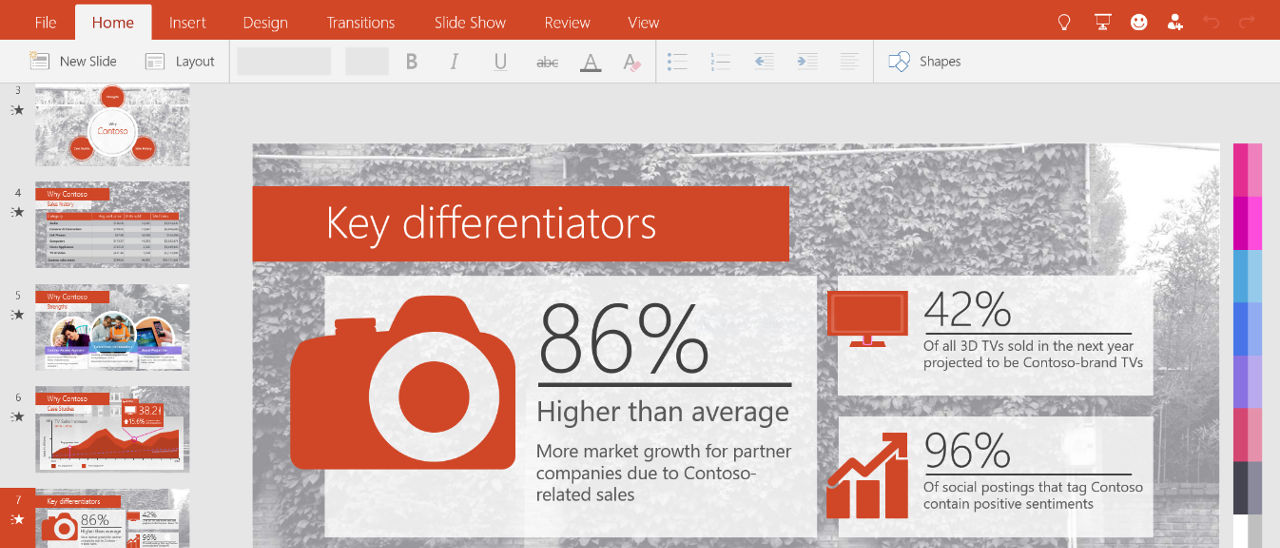Viewport: 1280px width, 548px height.
Task: Select the rising bar chart graphic
Action: [x=868, y=475]
